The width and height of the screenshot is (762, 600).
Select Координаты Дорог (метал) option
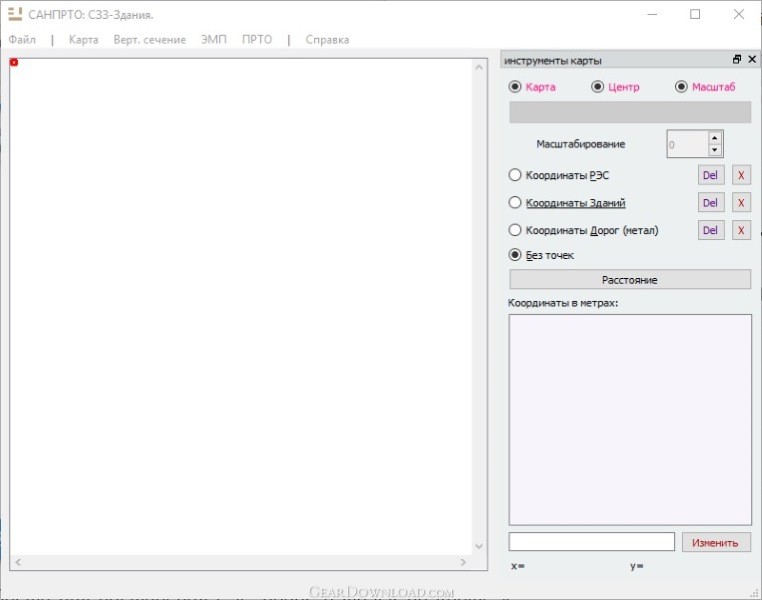583,230
